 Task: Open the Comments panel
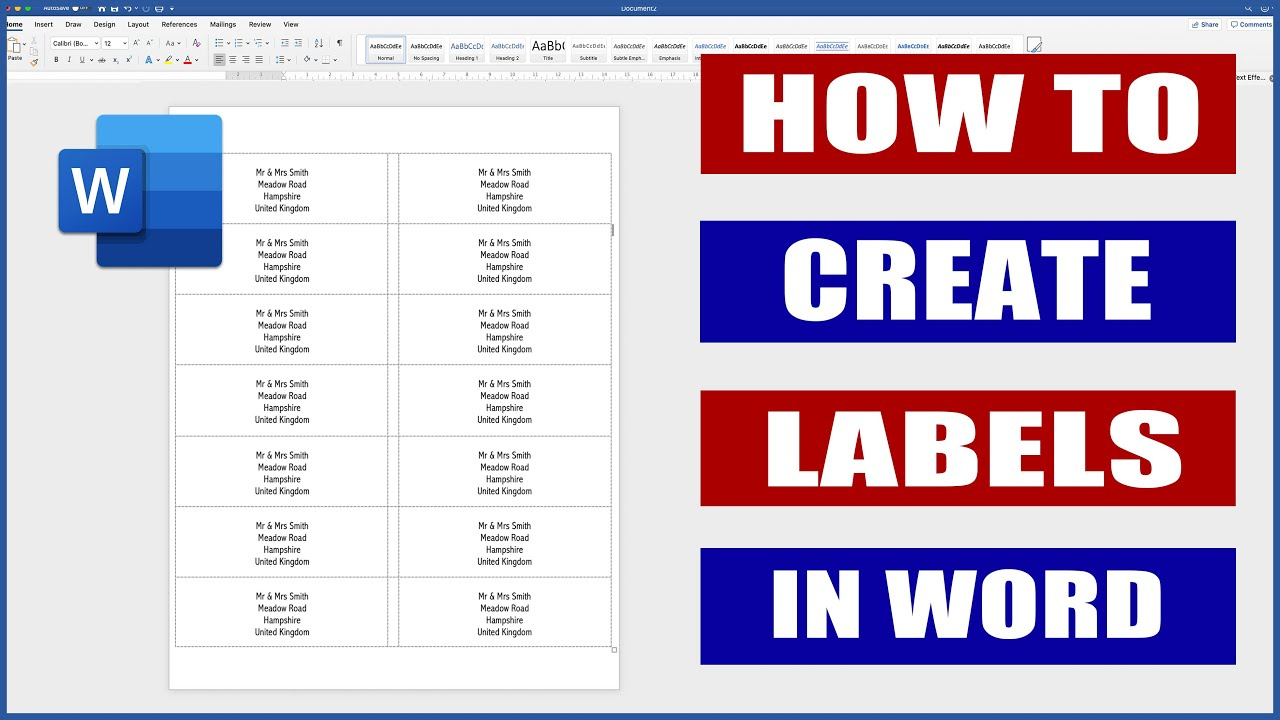coord(1251,24)
